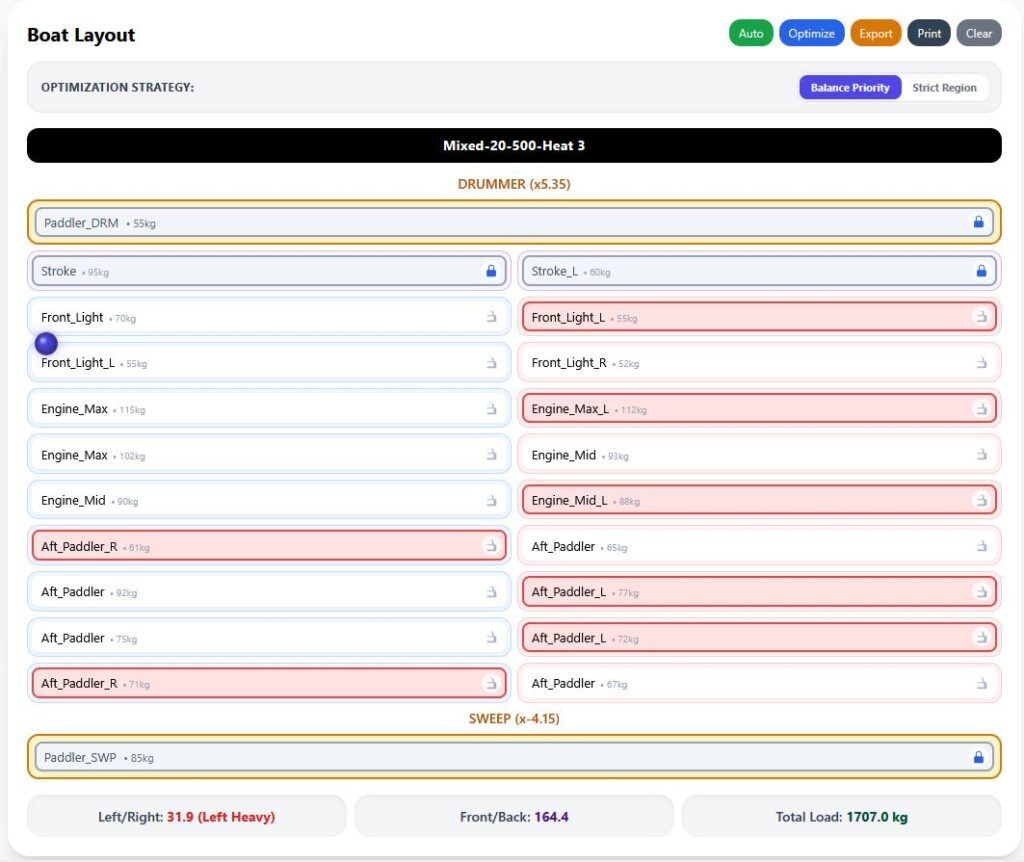Select the Aft_Paddler 65kg paddler name
Screen dimensions: 1024x862
point(563,547)
